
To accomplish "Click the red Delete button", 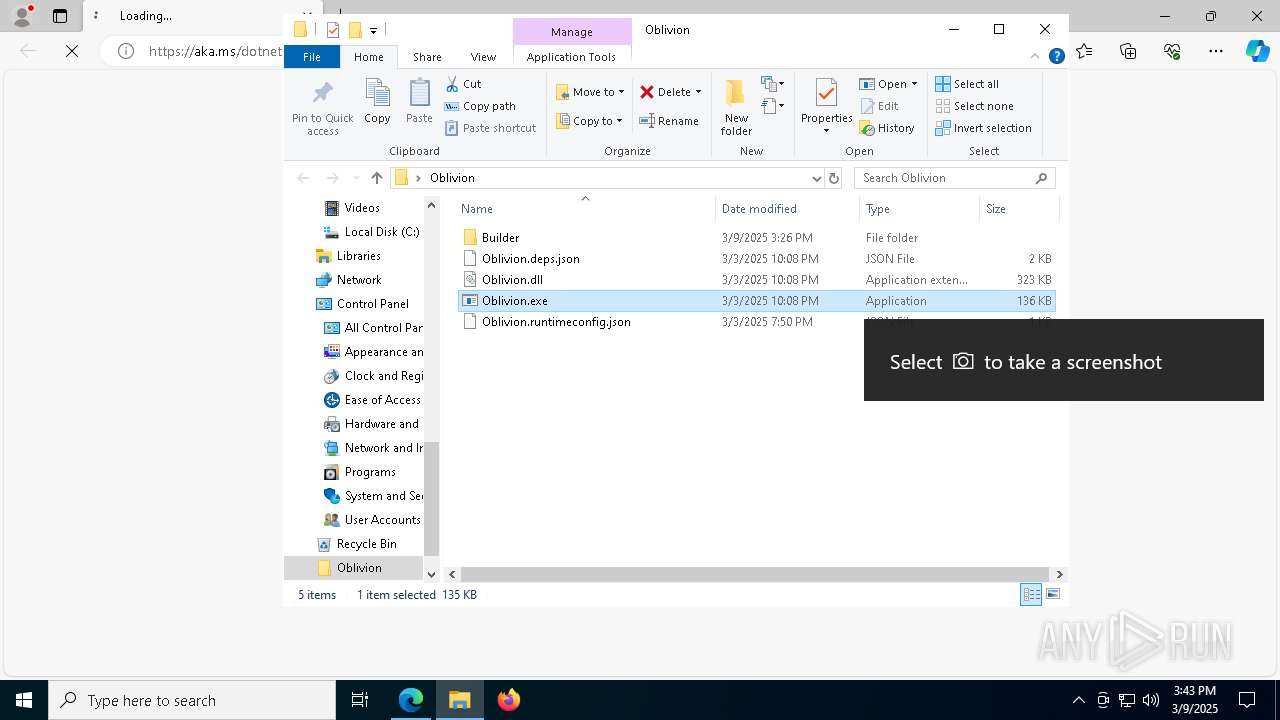I will 665,92.
